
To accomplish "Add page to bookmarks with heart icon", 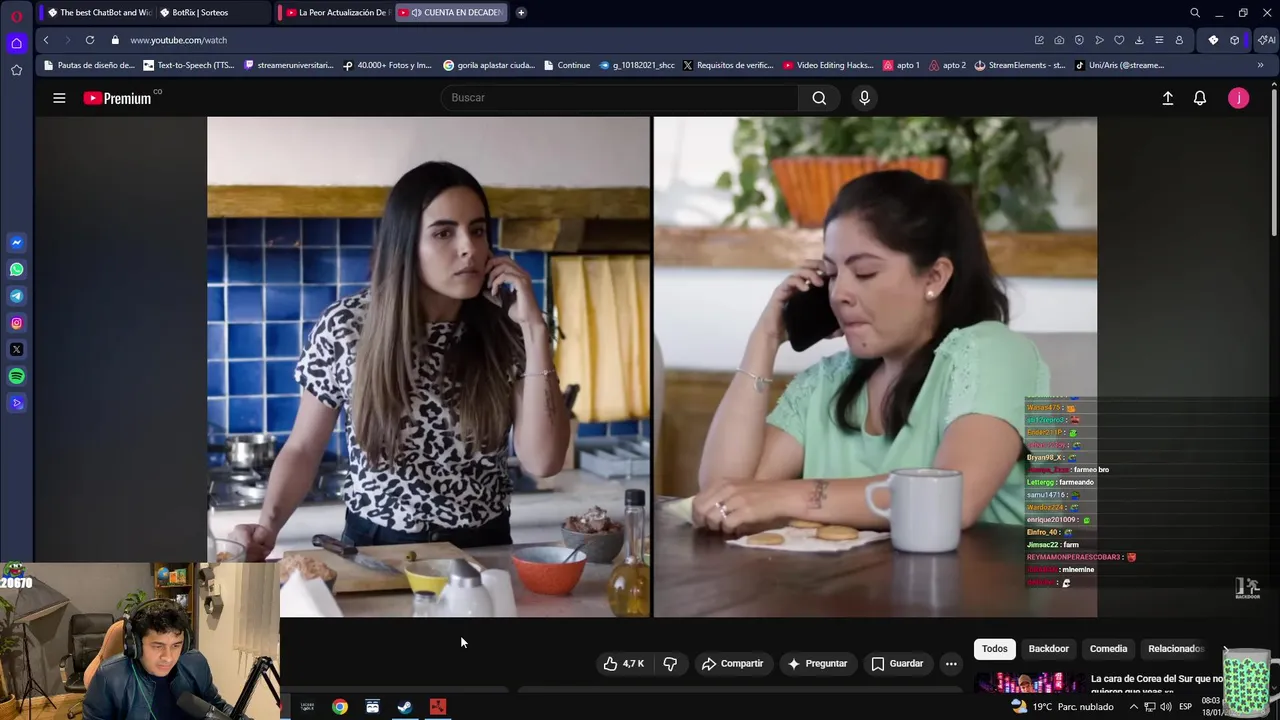I will (1119, 40).
